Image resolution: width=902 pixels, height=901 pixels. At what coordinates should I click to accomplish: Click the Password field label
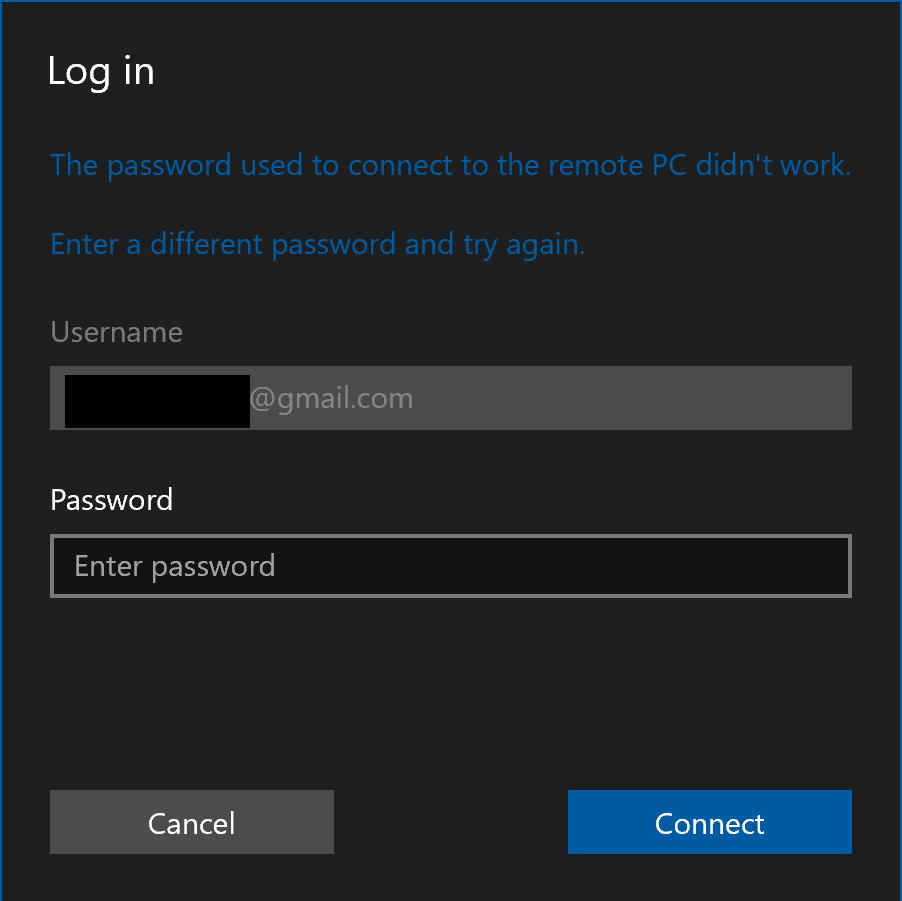pyautogui.click(x=111, y=499)
